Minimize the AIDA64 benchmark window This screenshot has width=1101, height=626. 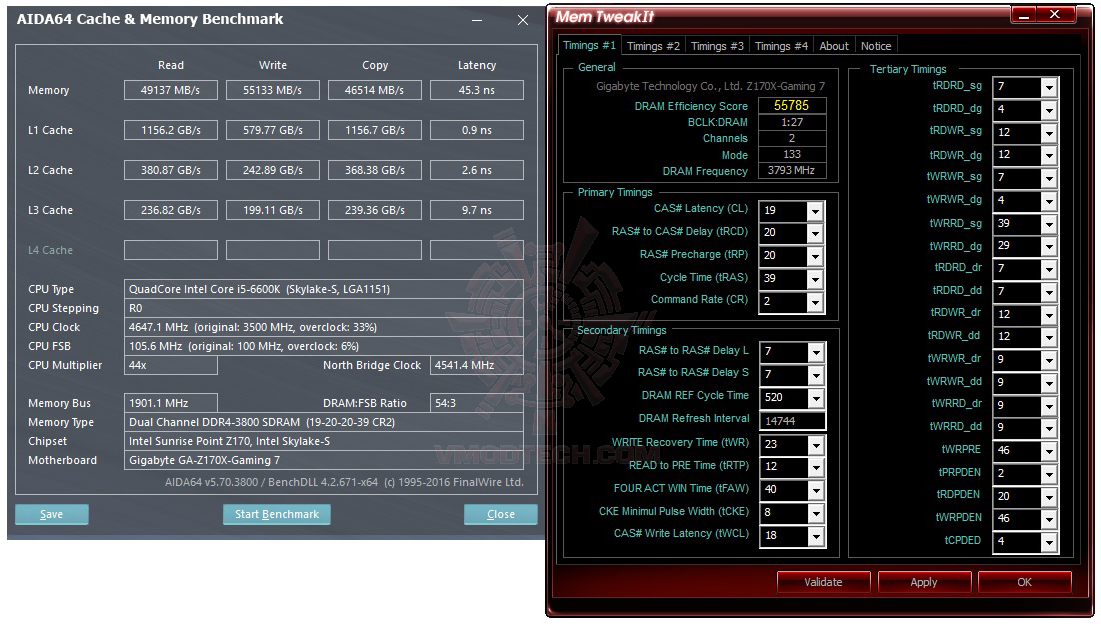point(477,20)
